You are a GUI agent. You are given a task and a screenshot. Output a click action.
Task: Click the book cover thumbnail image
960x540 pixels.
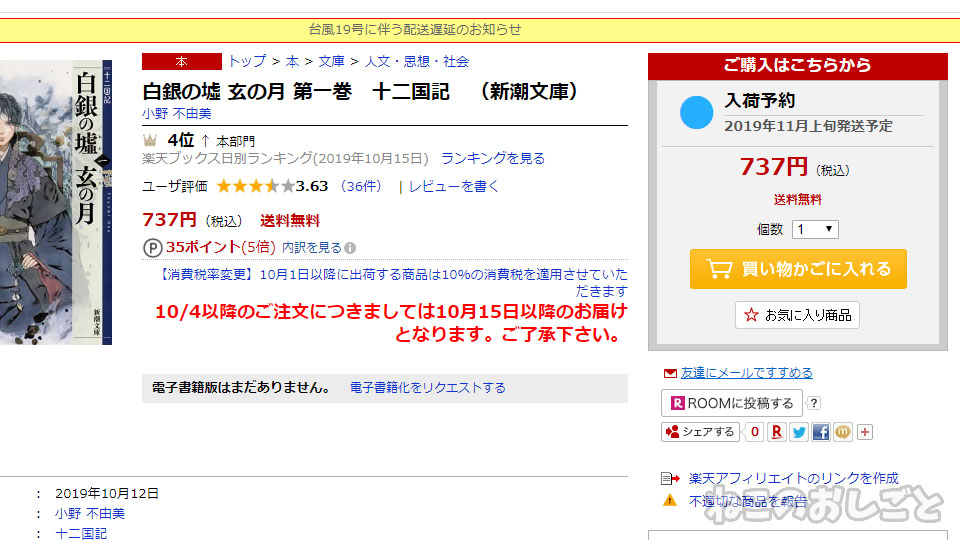tap(56, 202)
